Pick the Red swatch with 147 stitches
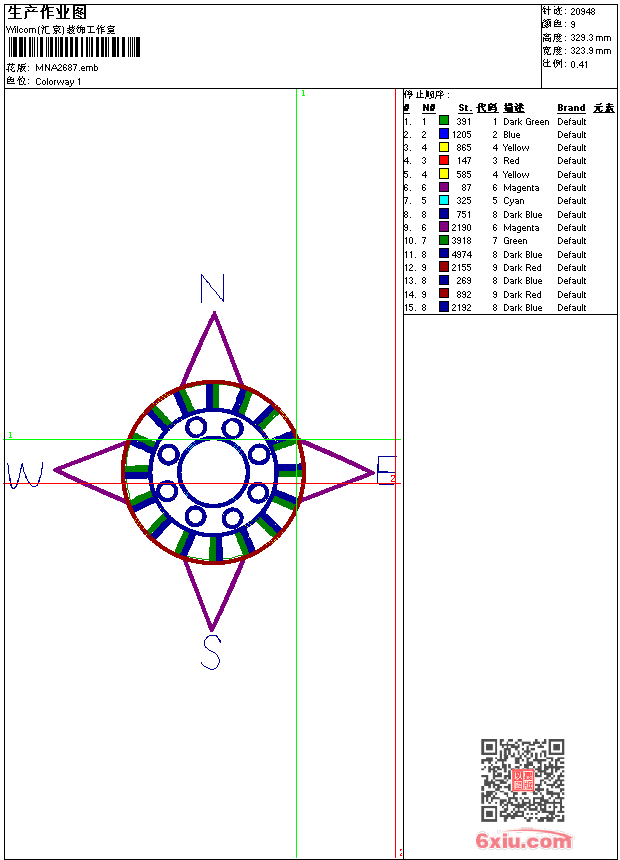 444,160
